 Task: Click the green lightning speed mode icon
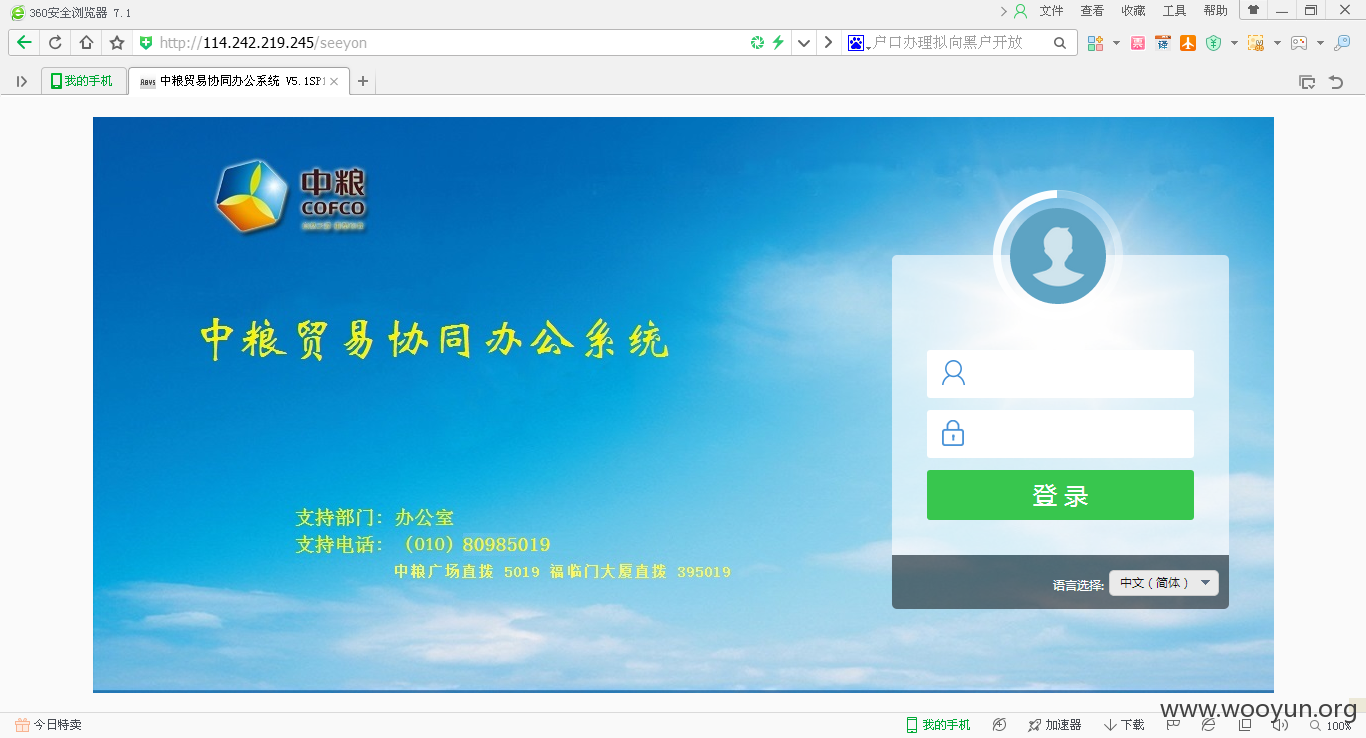click(x=777, y=42)
